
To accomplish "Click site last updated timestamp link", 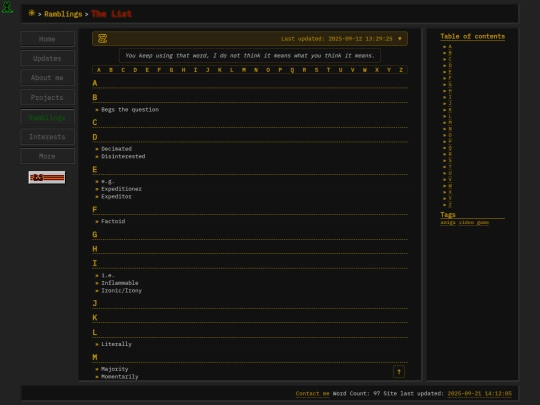I will pyautogui.click(x=480, y=394).
